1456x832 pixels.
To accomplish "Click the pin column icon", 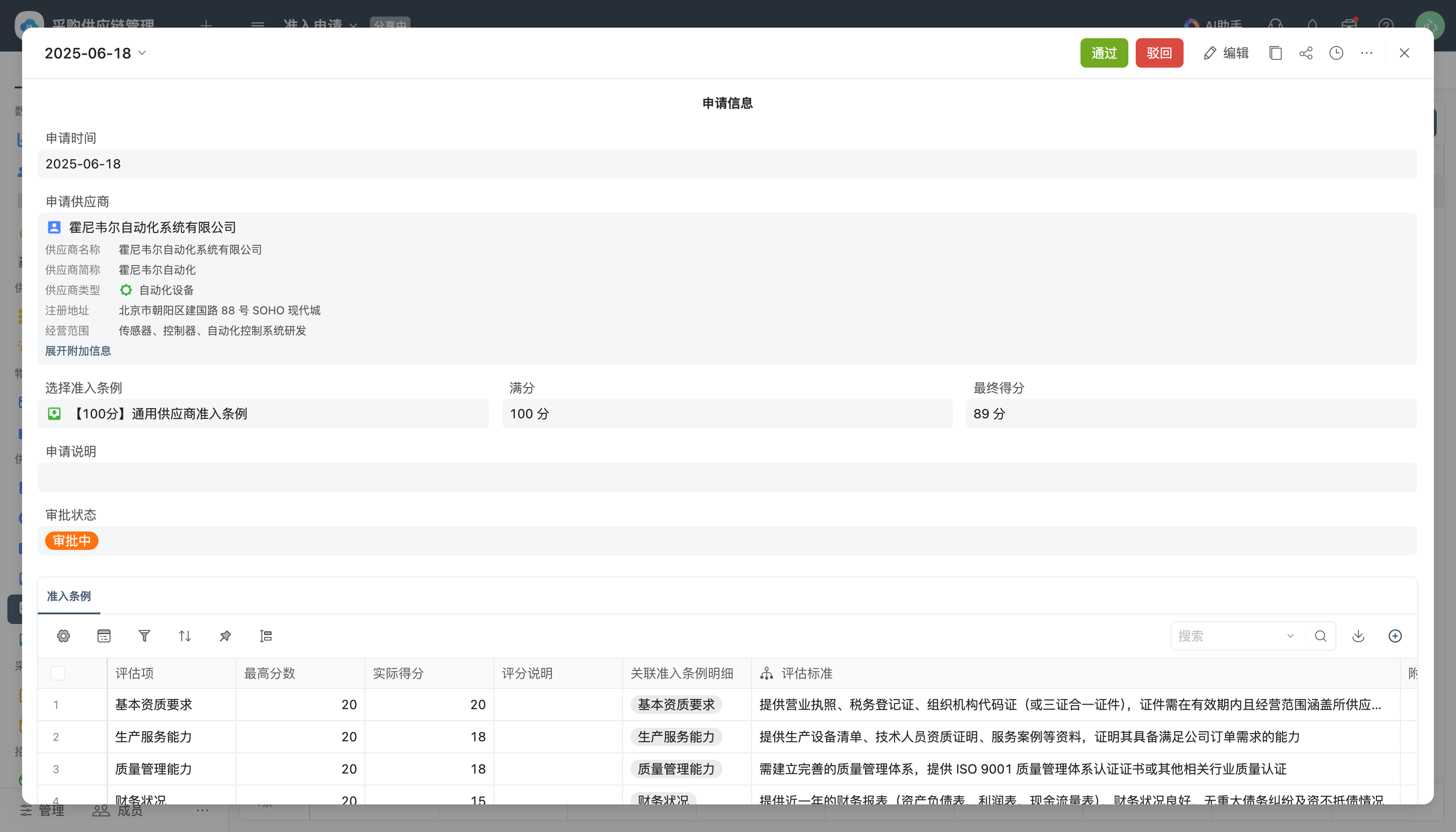I will point(225,636).
